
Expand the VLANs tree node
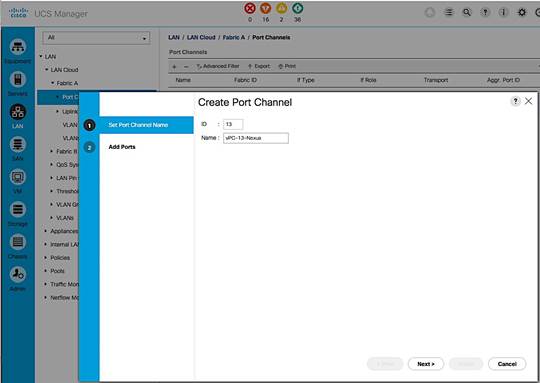pos(52,218)
